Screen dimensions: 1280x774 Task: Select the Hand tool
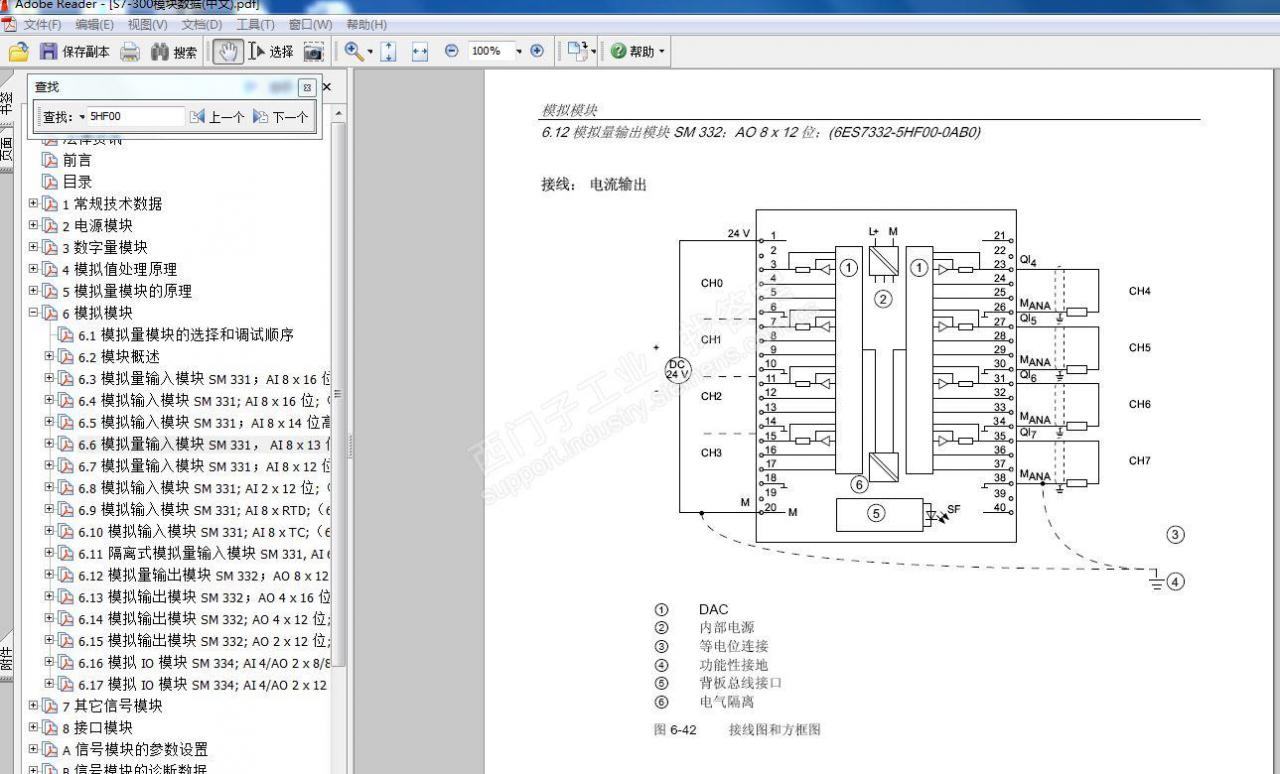227,52
